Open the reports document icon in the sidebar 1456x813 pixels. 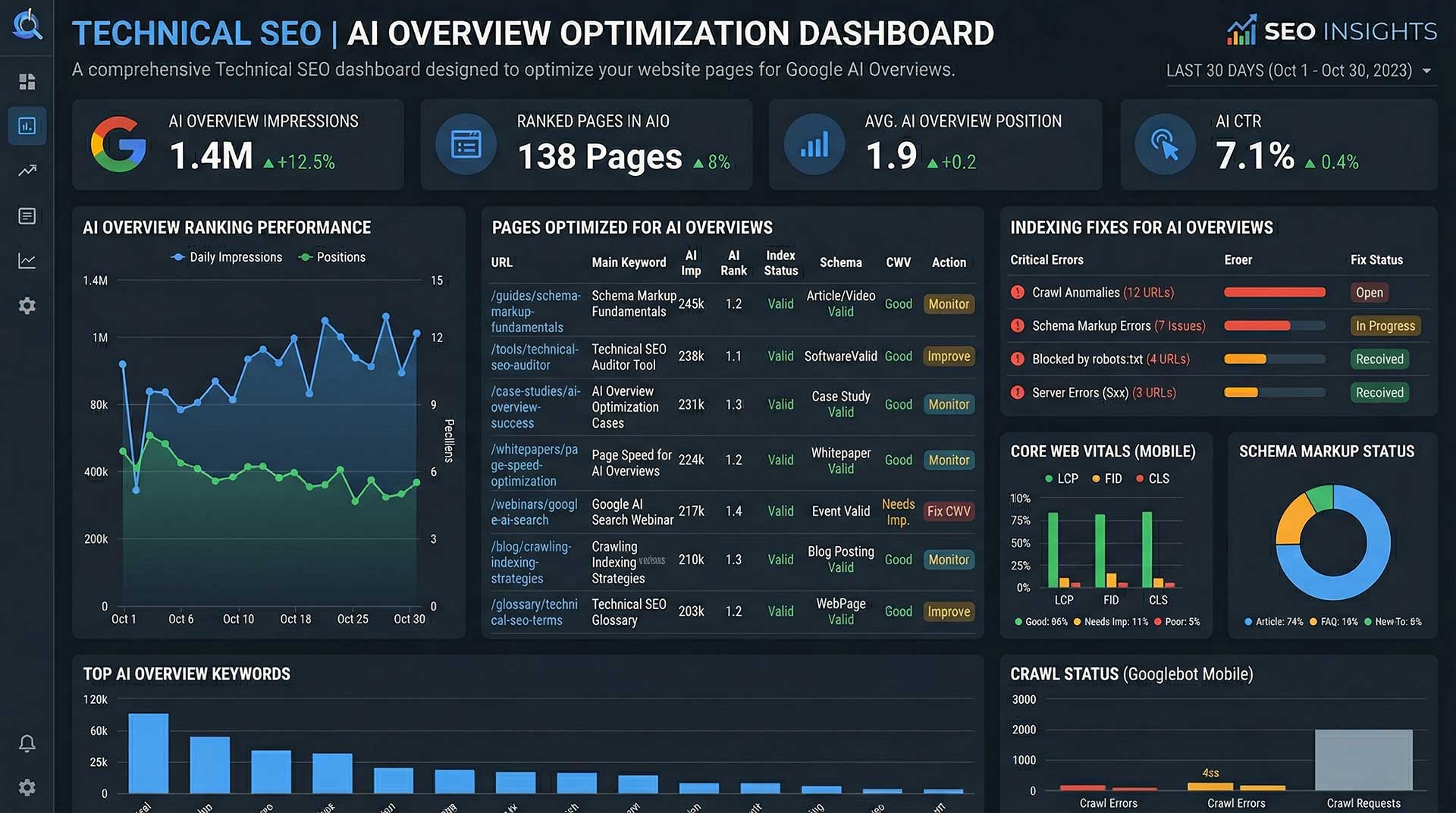[x=27, y=215]
